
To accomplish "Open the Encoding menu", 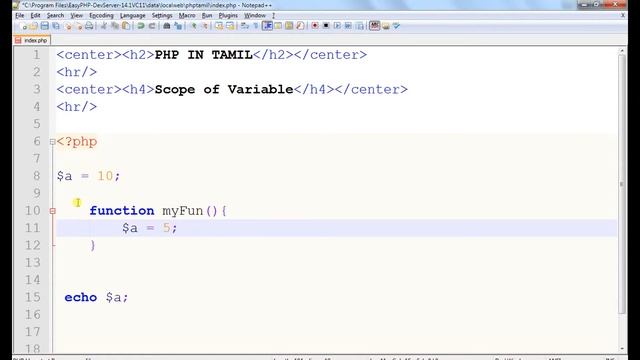I will [x=101, y=16].
